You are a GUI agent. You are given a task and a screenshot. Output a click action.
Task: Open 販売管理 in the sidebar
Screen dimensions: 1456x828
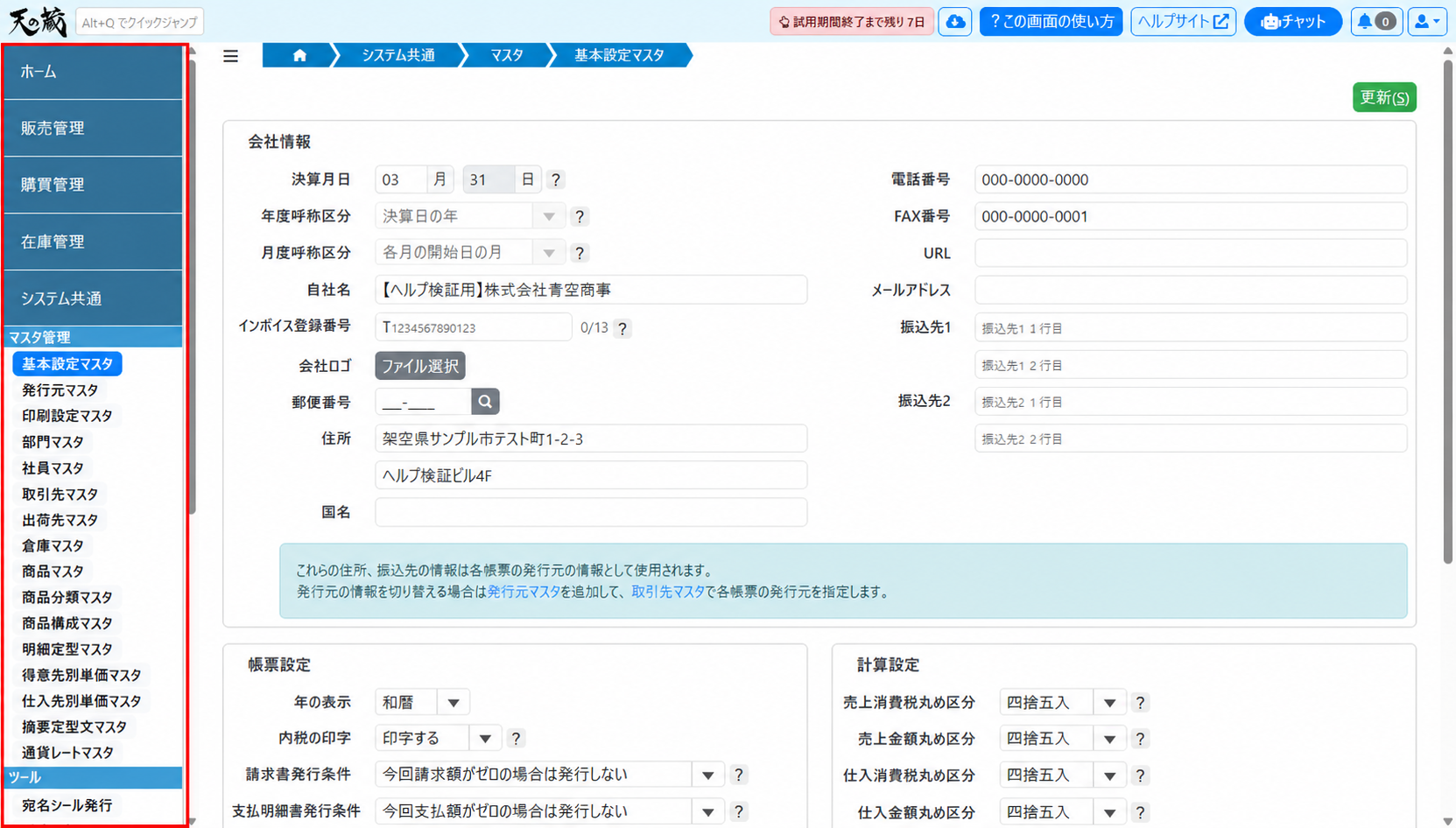(93, 128)
